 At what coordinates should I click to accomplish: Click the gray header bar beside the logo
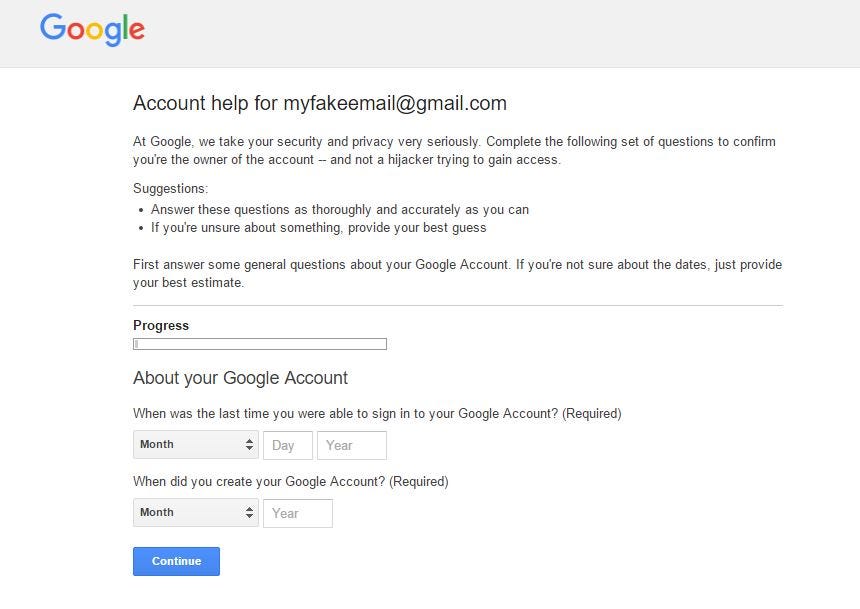500,33
